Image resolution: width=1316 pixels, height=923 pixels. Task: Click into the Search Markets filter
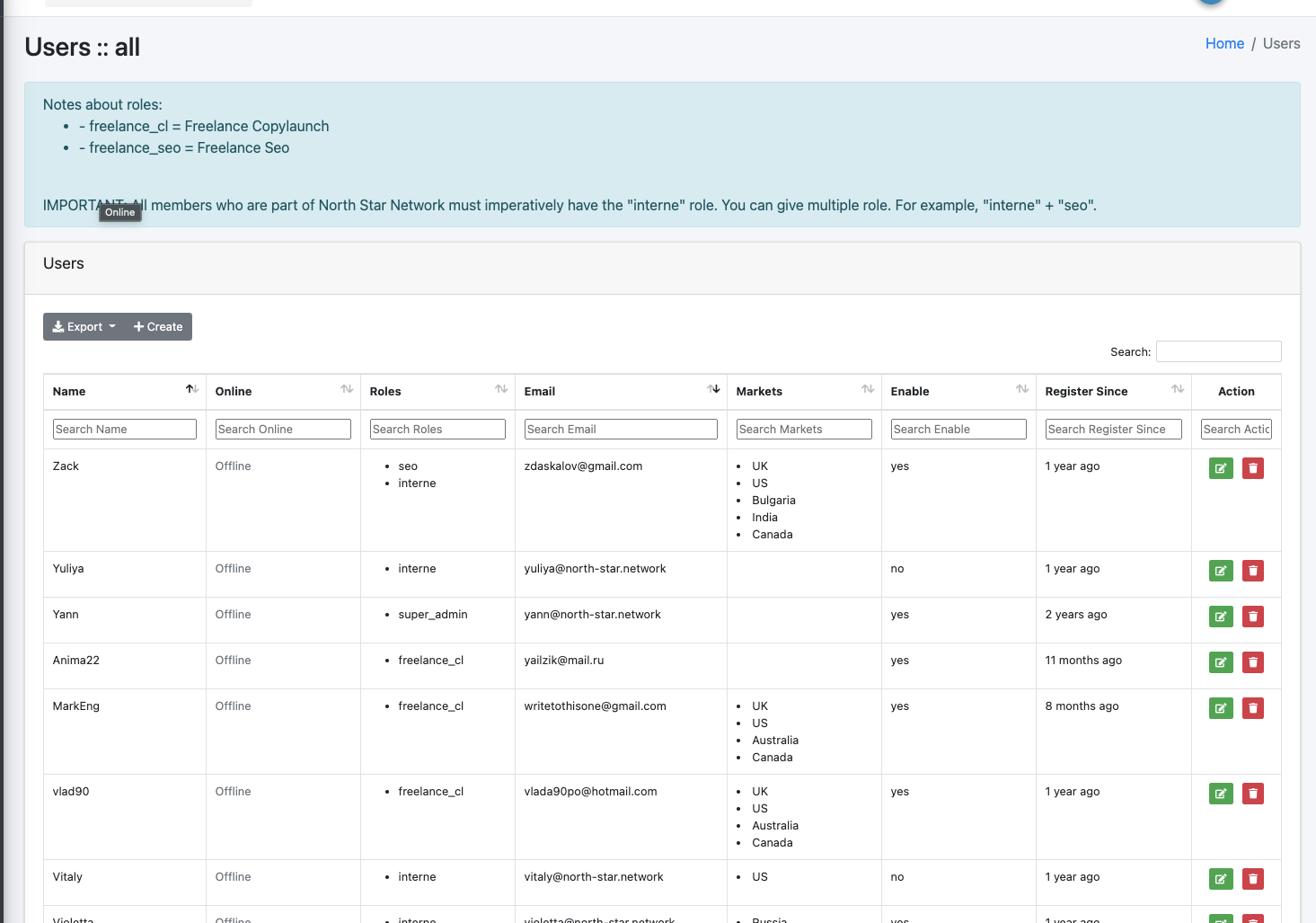click(803, 430)
